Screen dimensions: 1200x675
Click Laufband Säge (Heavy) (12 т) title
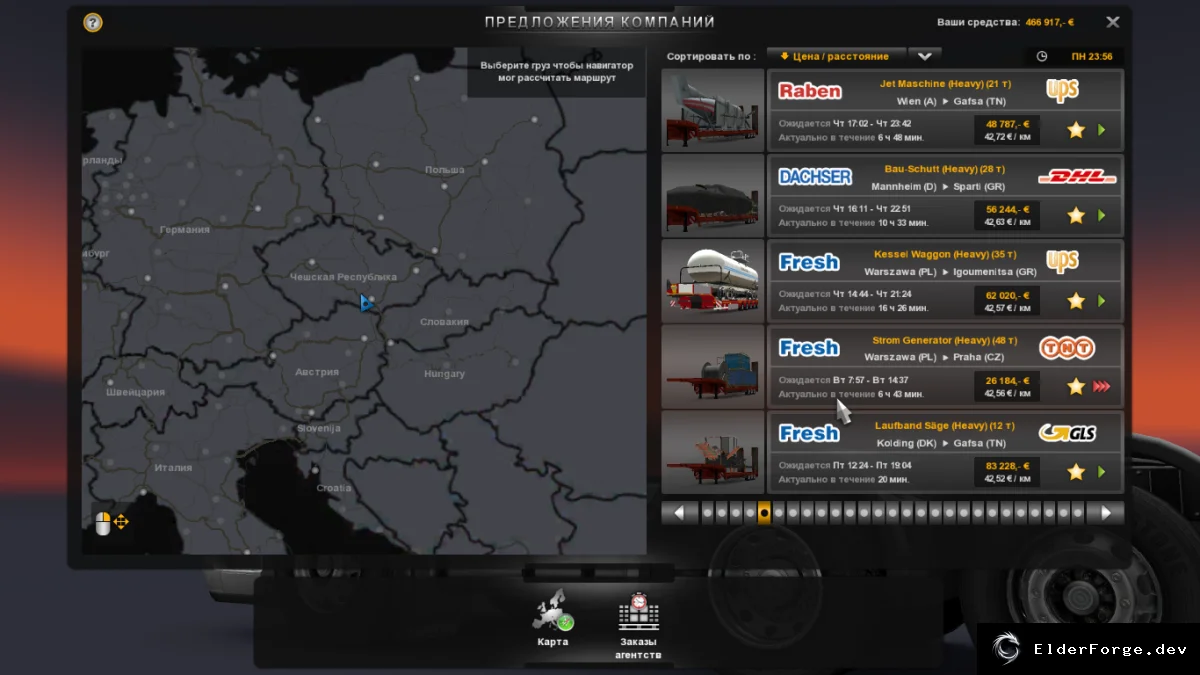point(944,425)
